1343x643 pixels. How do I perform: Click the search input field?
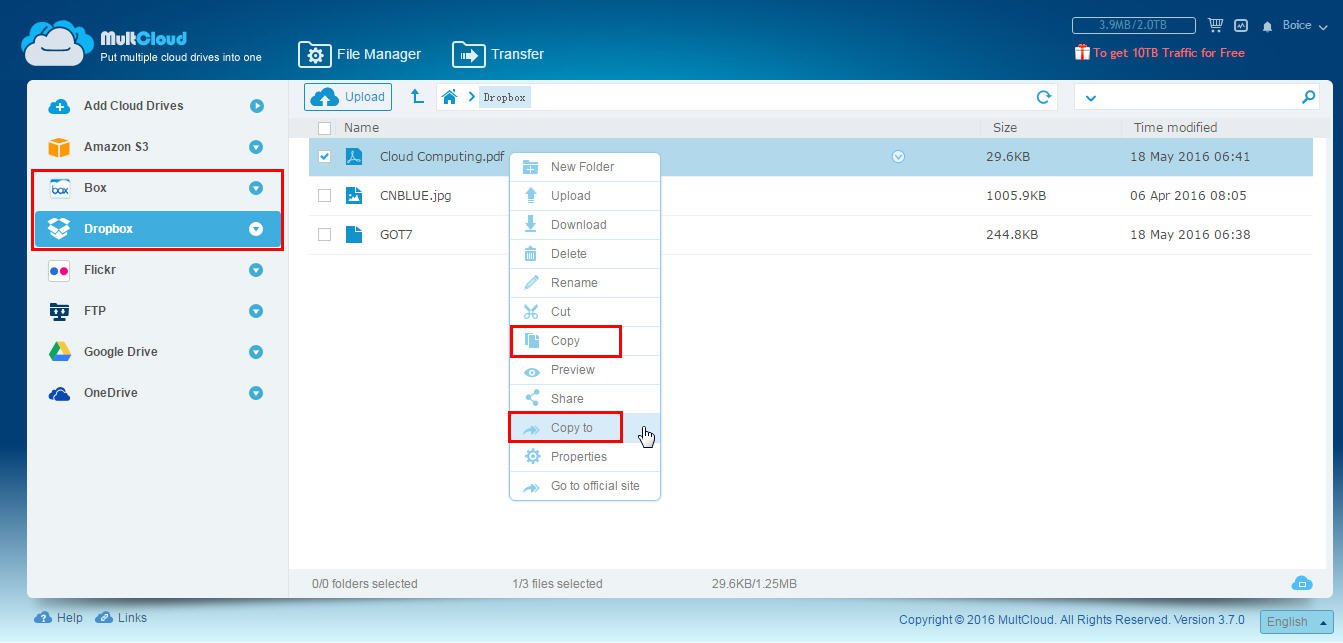click(1199, 97)
